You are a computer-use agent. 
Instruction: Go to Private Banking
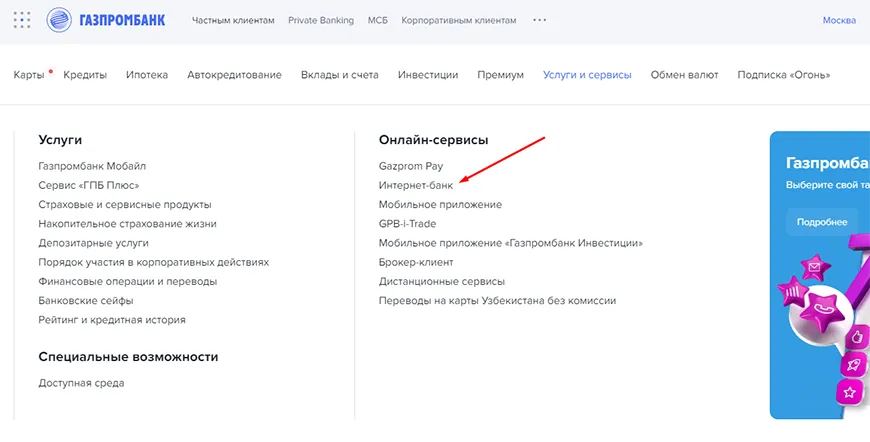pyautogui.click(x=320, y=20)
